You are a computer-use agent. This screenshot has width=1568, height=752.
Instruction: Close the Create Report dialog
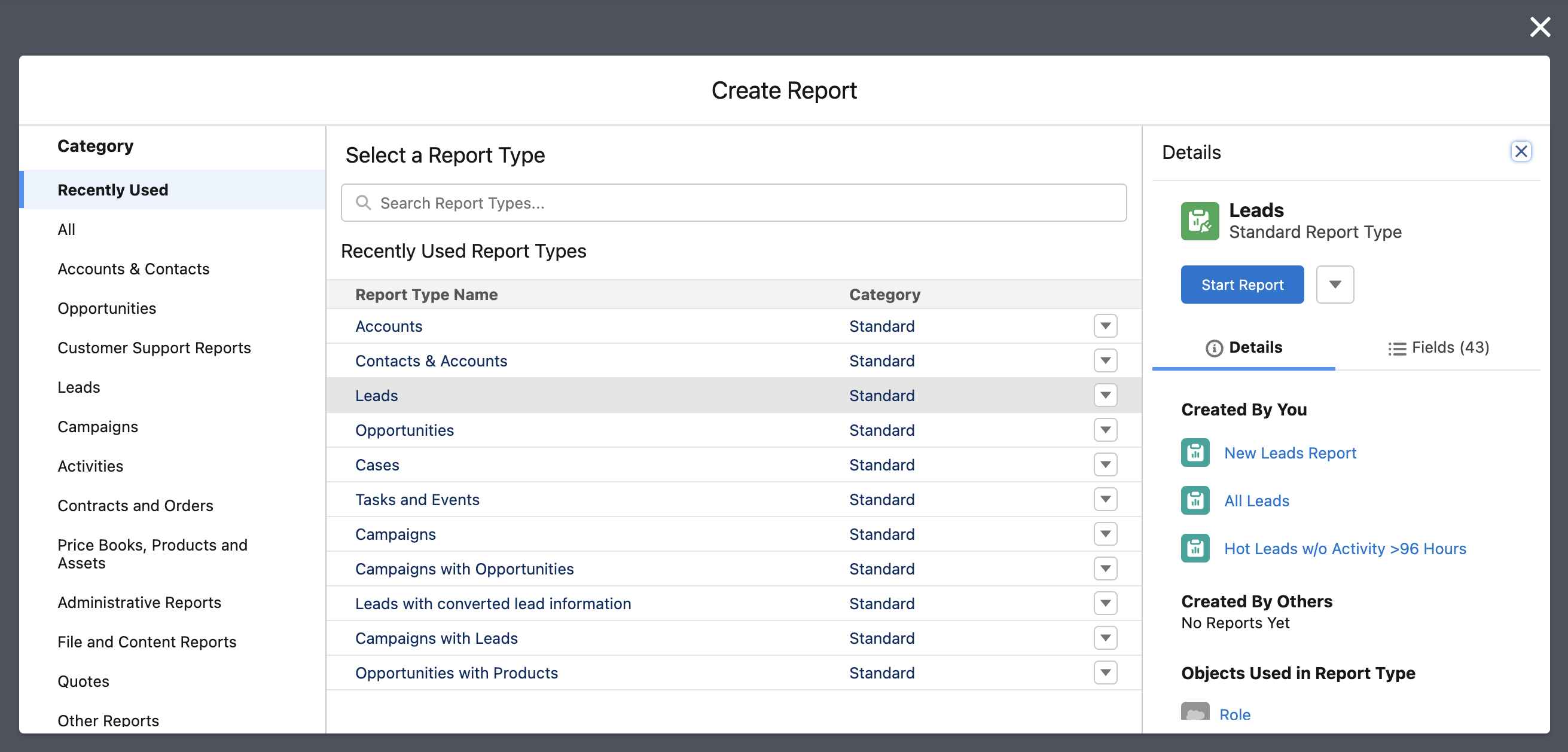[1539, 27]
